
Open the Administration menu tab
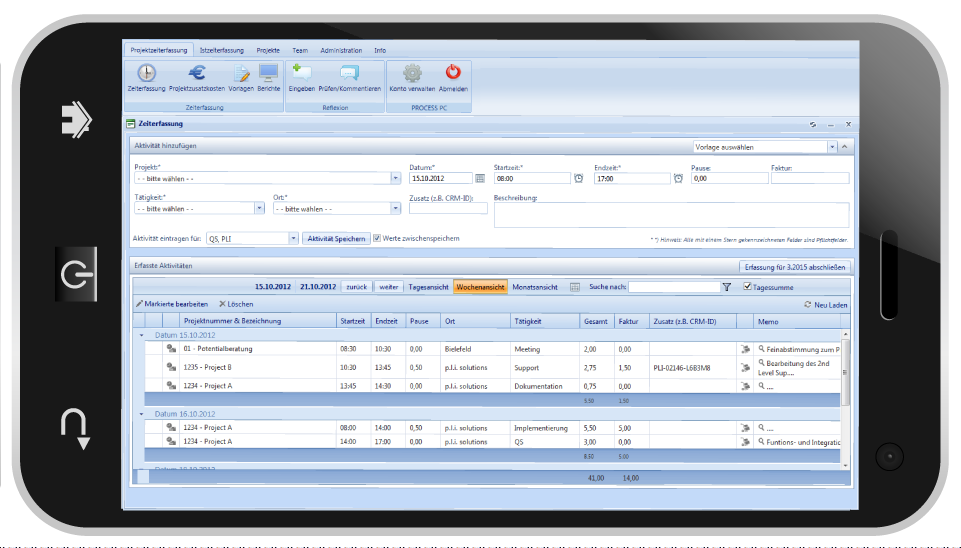341,50
